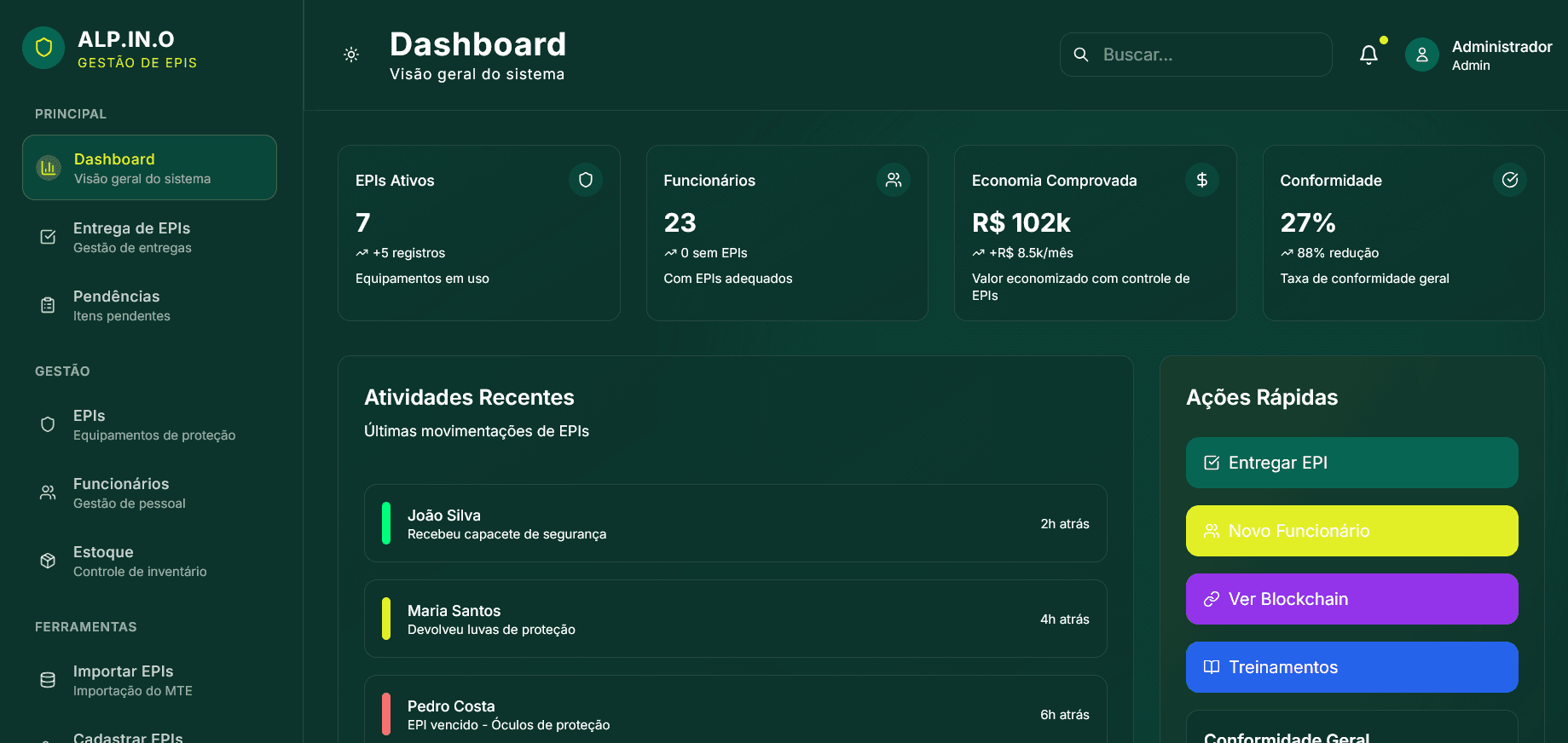The width and height of the screenshot is (1568, 743).
Task: Click the yellow notification dot on the bell
Action: pyautogui.click(x=1384, y=40)
